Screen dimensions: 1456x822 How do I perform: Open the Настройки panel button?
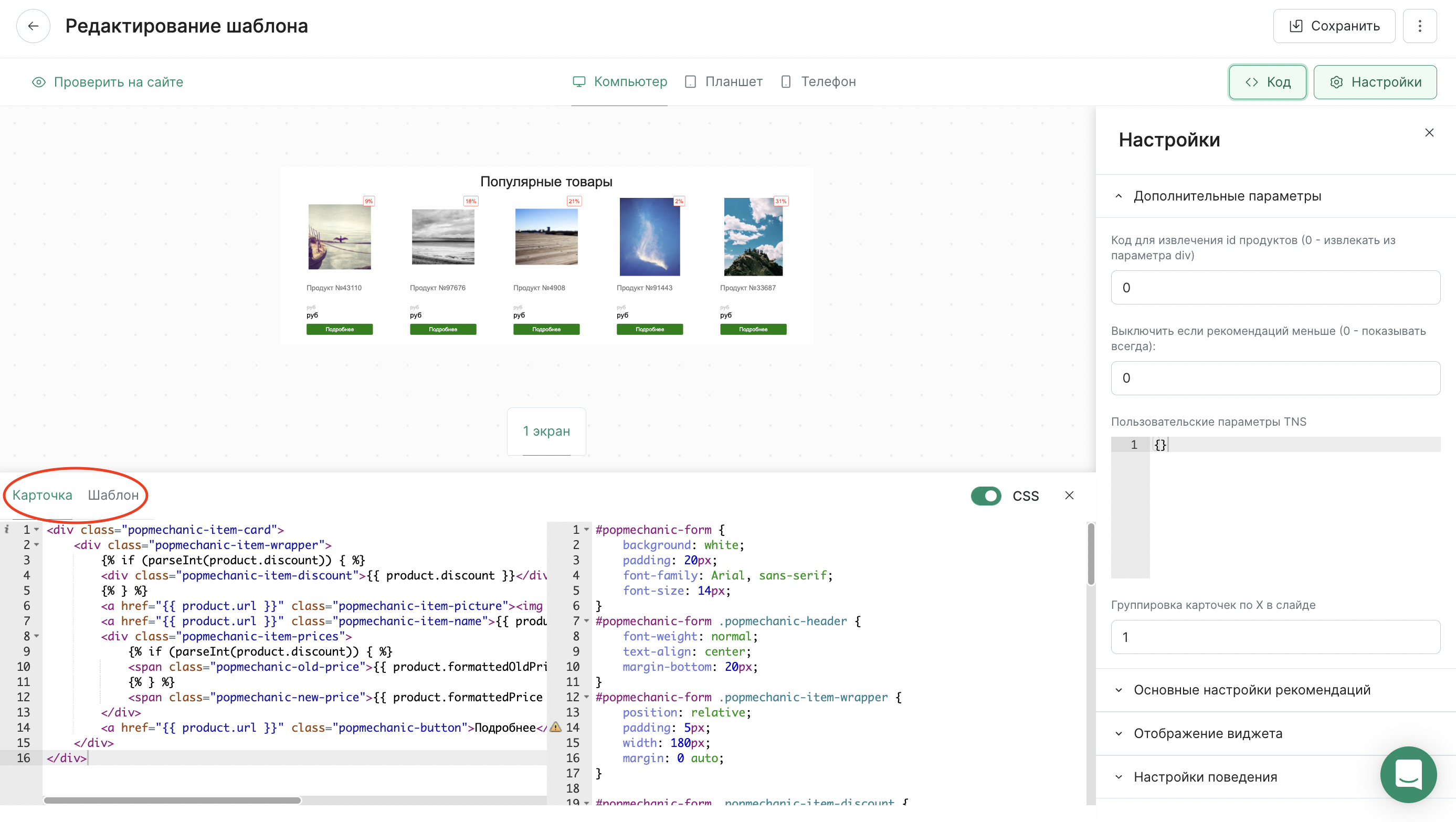pyautogui.click(x=1375, y=82)
